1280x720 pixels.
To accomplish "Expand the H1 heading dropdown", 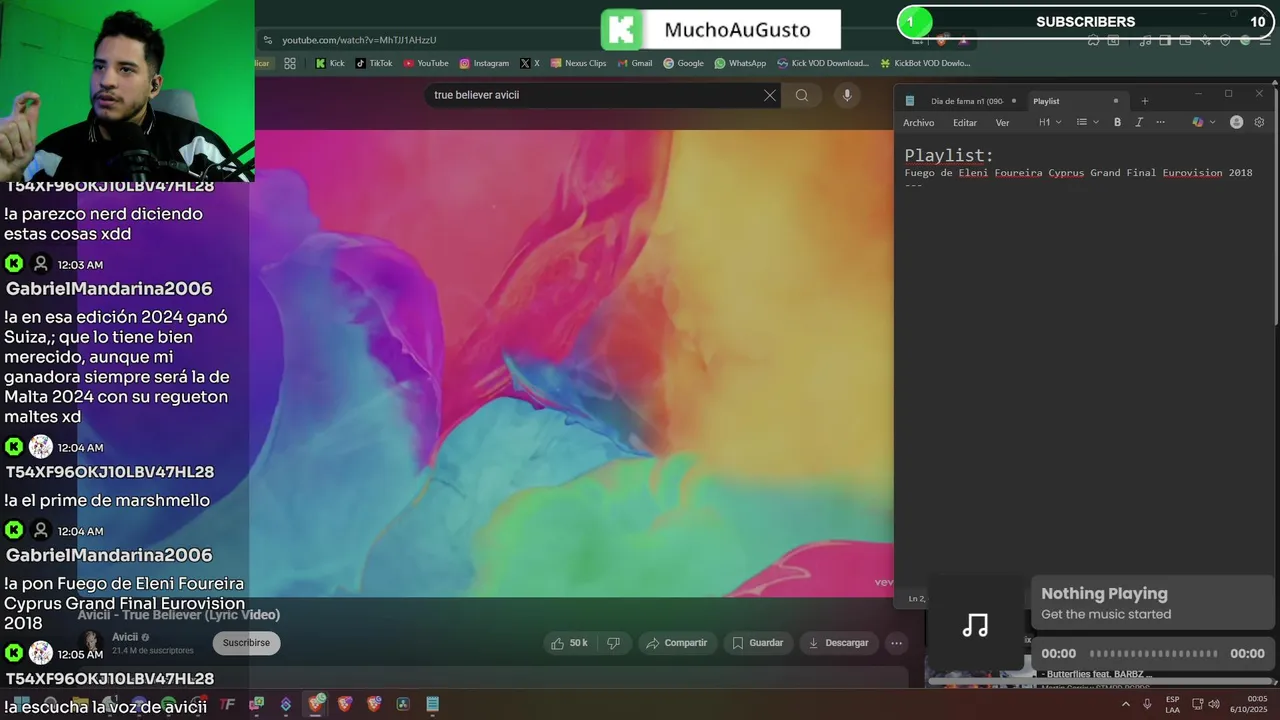I will 1050,122.
